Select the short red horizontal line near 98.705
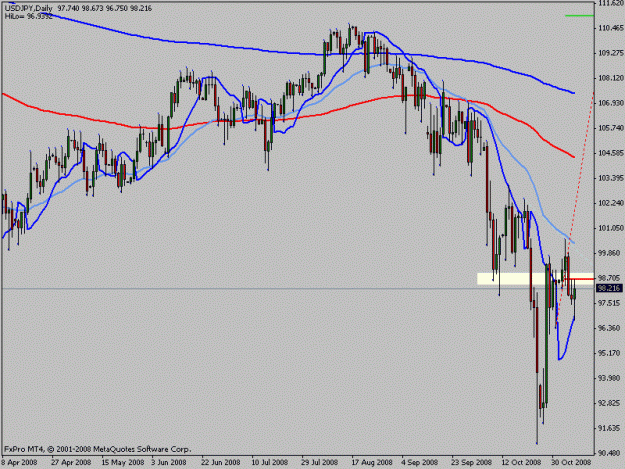 tap(580, 279)
